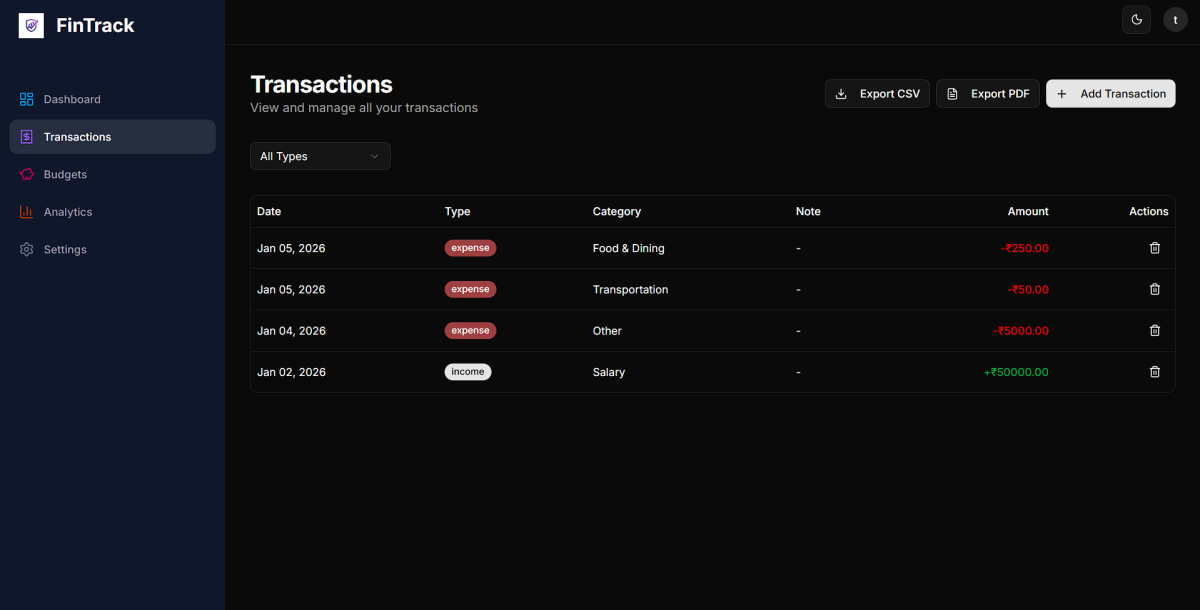
Task: Open the All Types filter dropdown
Action: click(320, 156)
